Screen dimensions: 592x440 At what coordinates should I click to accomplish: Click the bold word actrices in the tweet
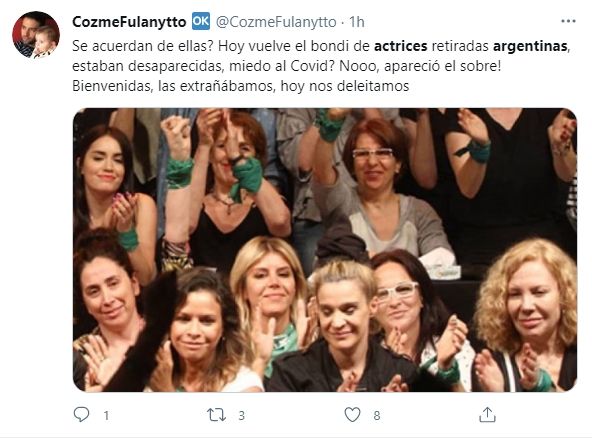401,46
